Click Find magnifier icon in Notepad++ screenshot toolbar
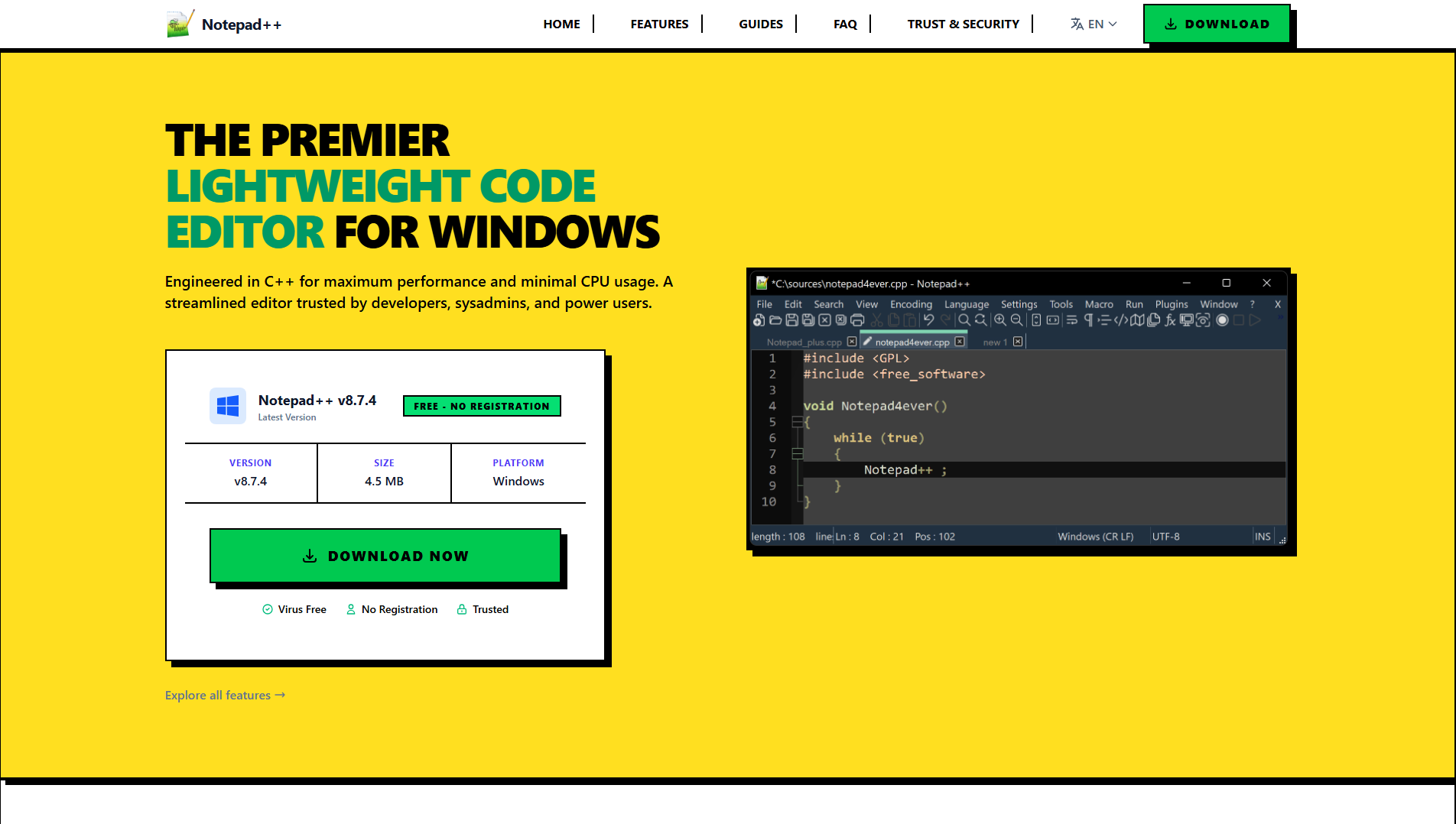This screenshot has height=824, width=1456. pos(964,320)
